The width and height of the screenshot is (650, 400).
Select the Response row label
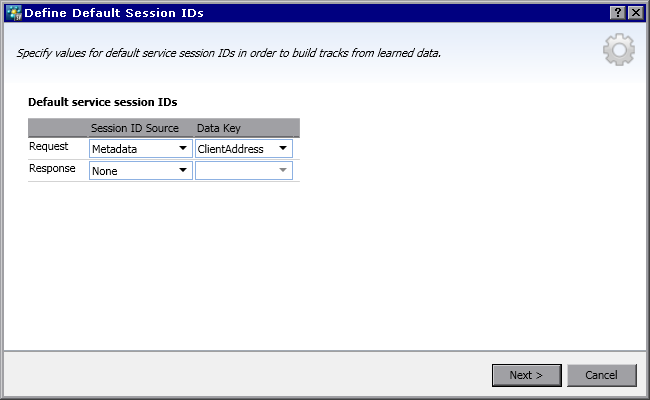tap(52, 169)
